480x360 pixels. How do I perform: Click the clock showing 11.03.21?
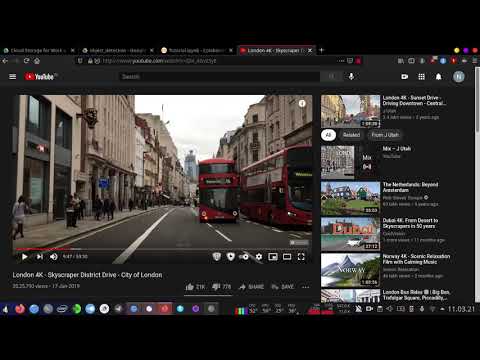coord(461,309)
